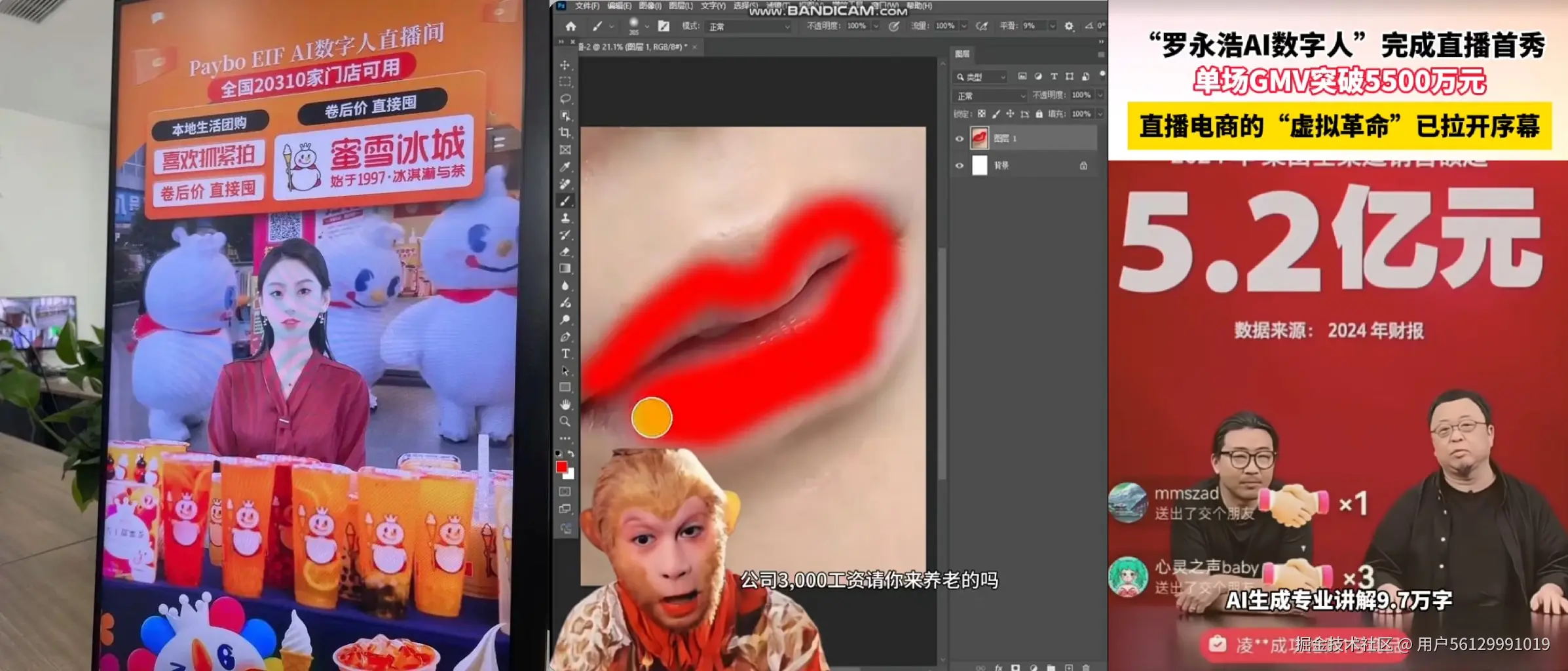
Task: Open brush mode 模式 dropdown in options bar
Action: [749, 26]
